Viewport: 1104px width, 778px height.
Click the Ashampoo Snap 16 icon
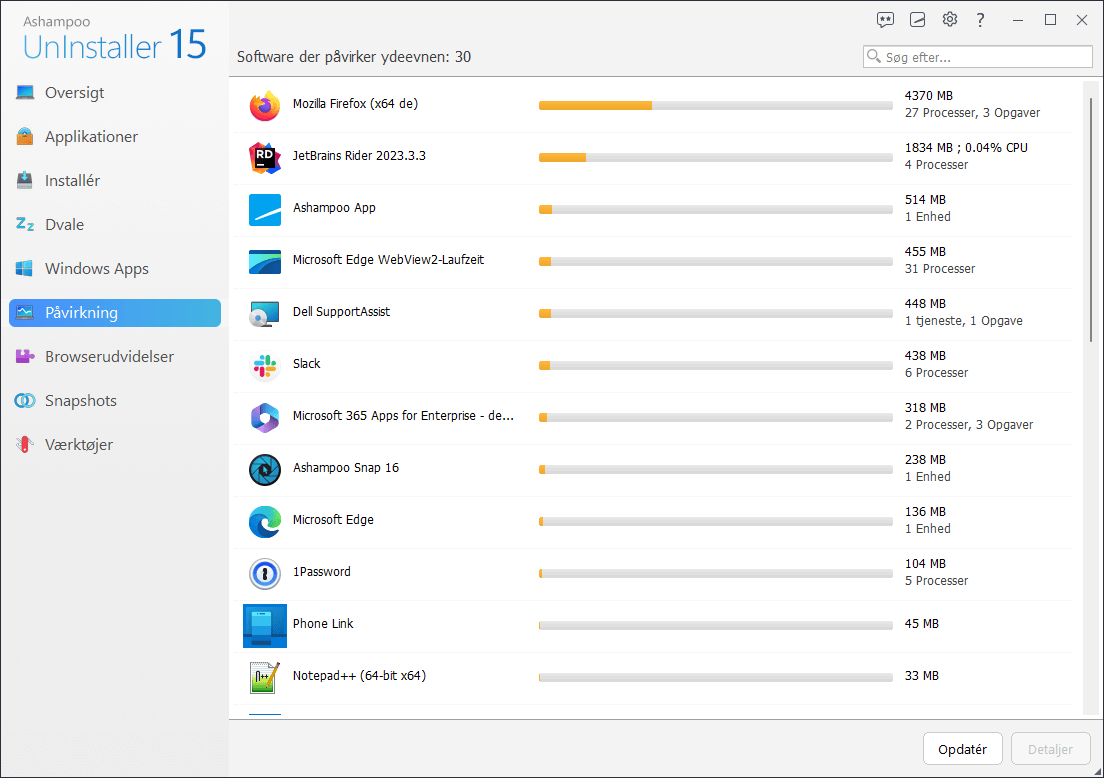[x=265, y=470]
